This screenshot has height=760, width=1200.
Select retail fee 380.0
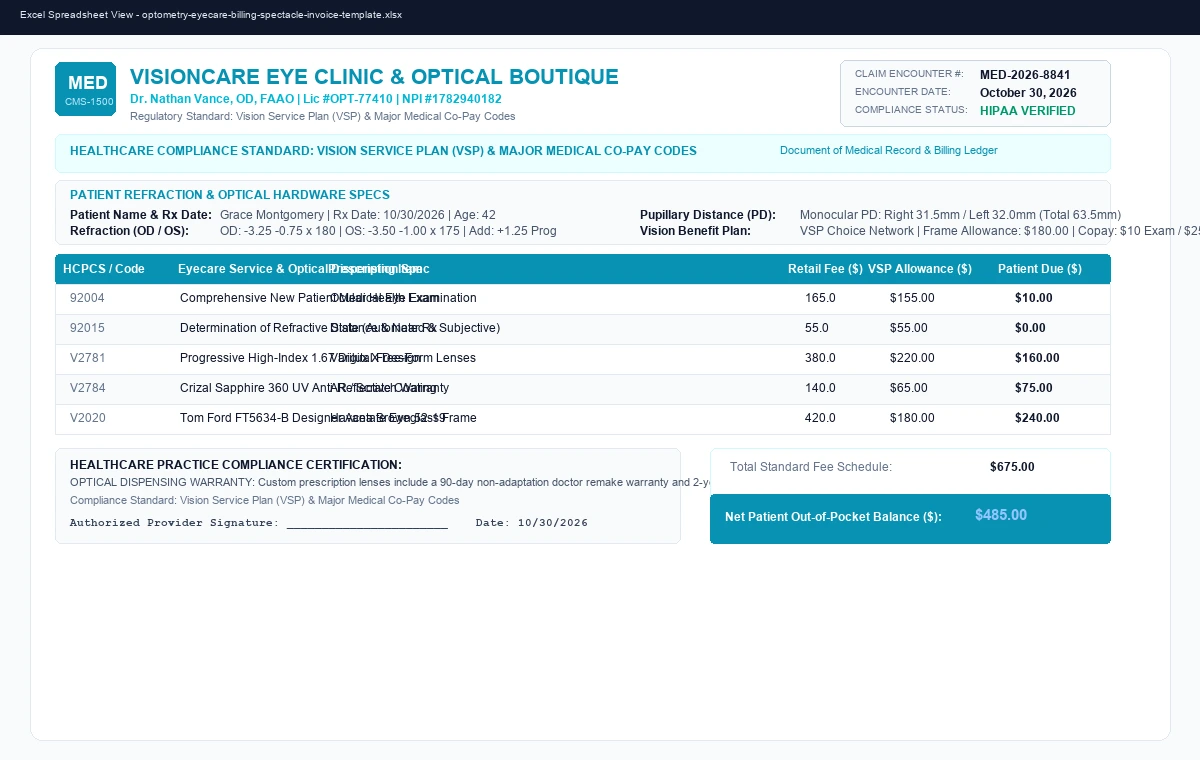pyautogui.click(x=820, y=358)
